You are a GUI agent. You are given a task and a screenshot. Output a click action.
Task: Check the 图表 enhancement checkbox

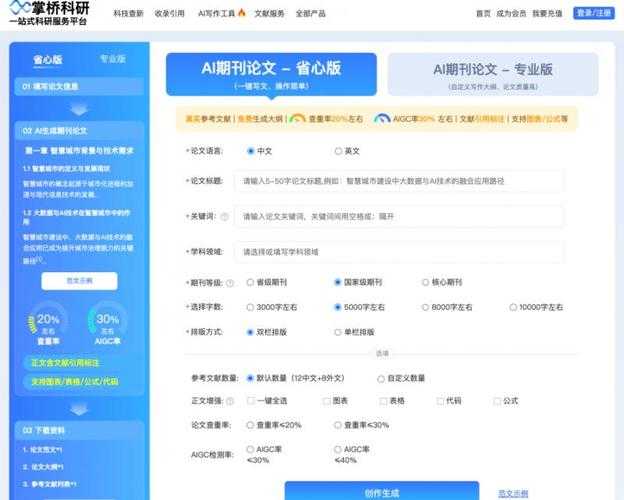point(326,401)
